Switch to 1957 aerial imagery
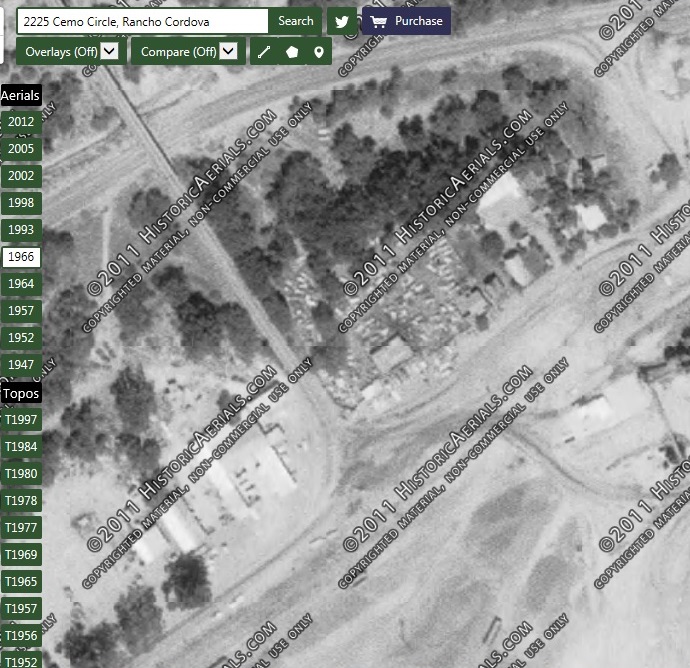This screenshot has width=690, height=668. pos(21,311)
